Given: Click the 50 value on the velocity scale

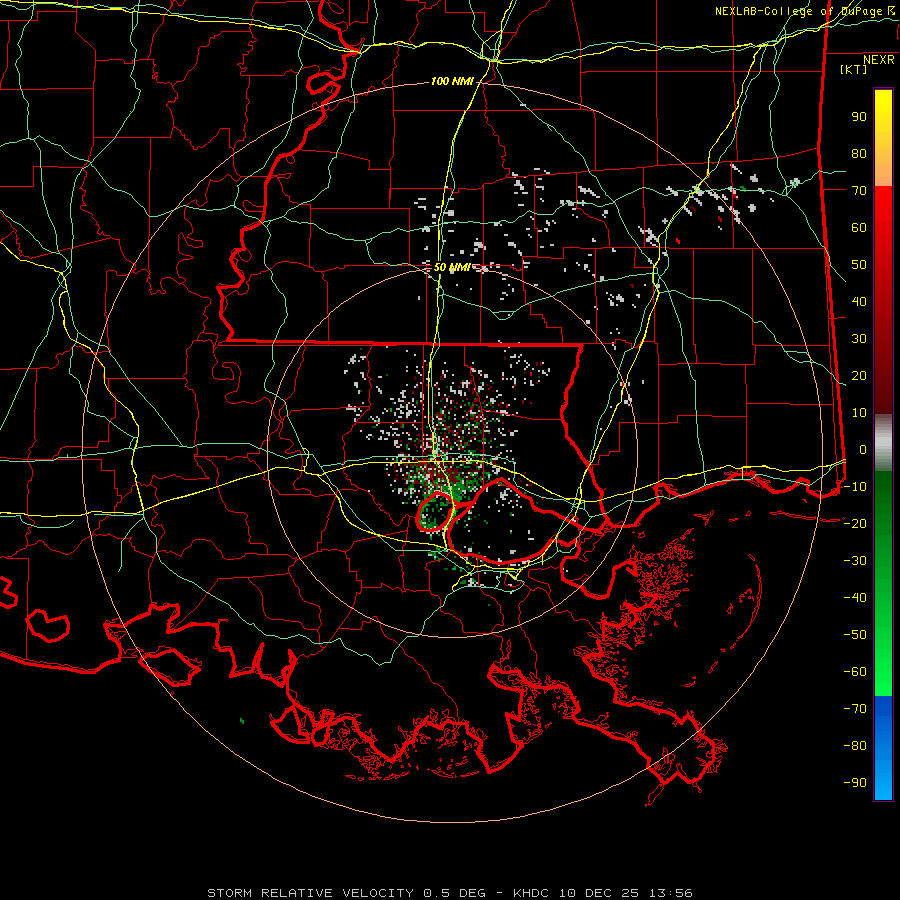Looking at the screenshot, I should [x=859, y=265].
